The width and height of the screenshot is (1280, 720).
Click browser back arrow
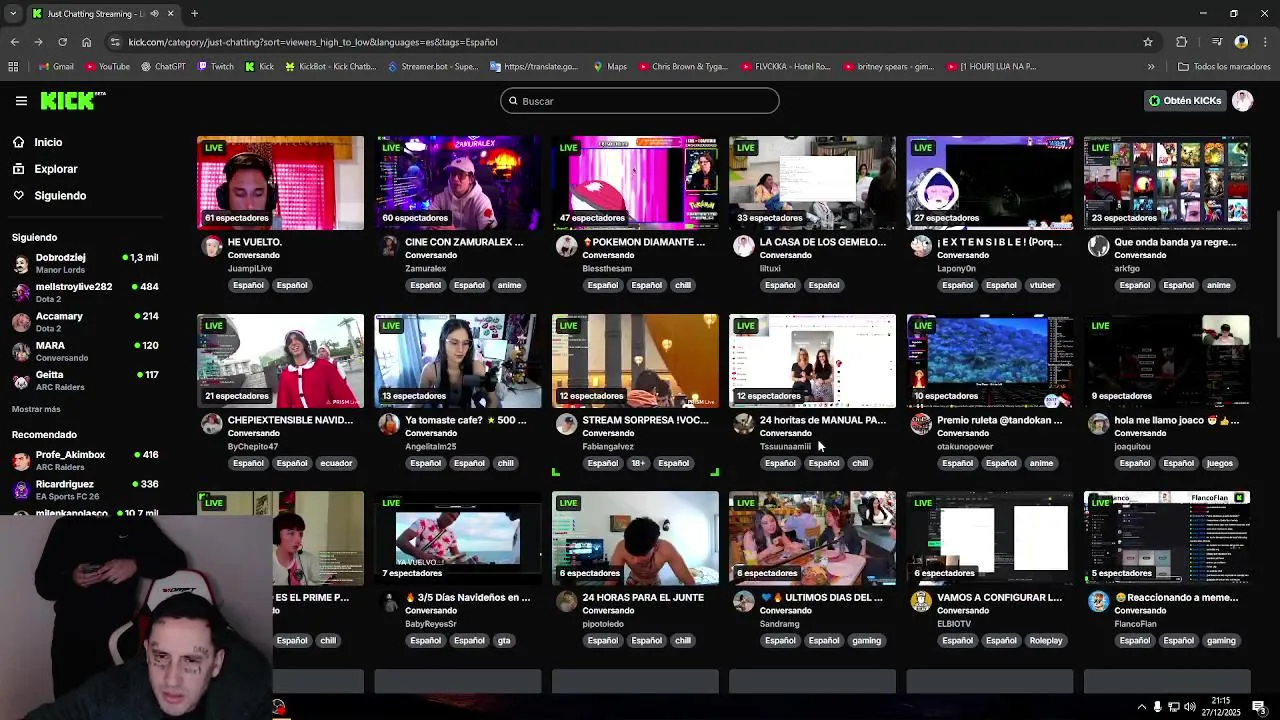coord(14,42)
